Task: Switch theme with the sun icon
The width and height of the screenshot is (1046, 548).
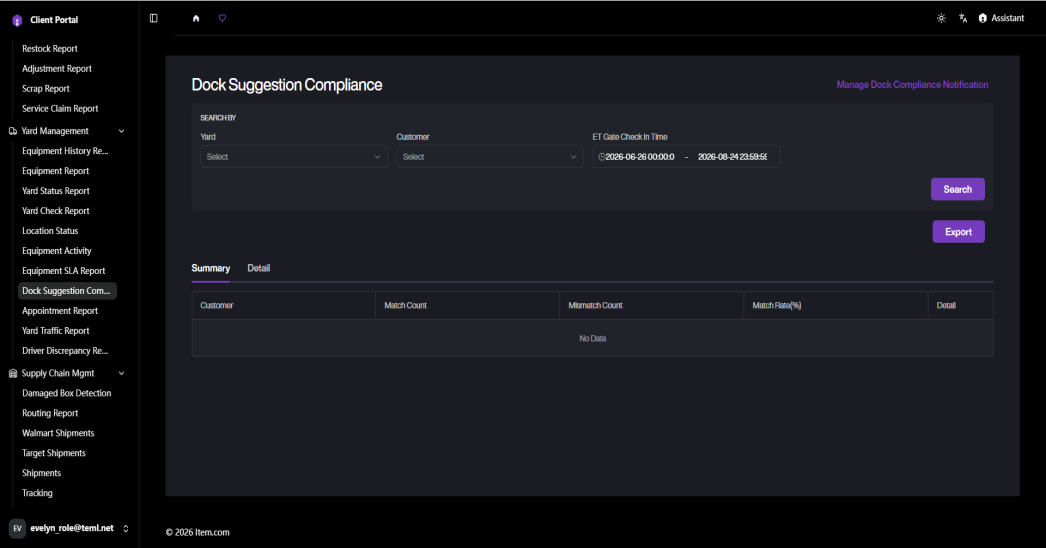Action: 941,18
